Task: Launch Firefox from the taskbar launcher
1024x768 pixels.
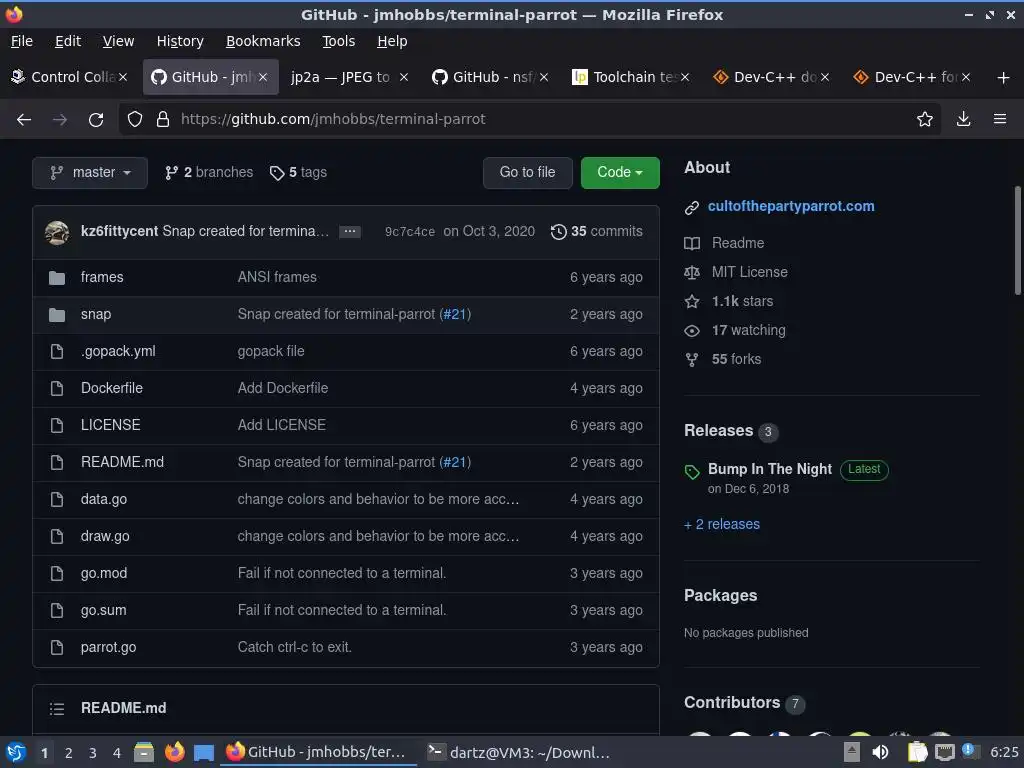Action: (x=174, y=753)
